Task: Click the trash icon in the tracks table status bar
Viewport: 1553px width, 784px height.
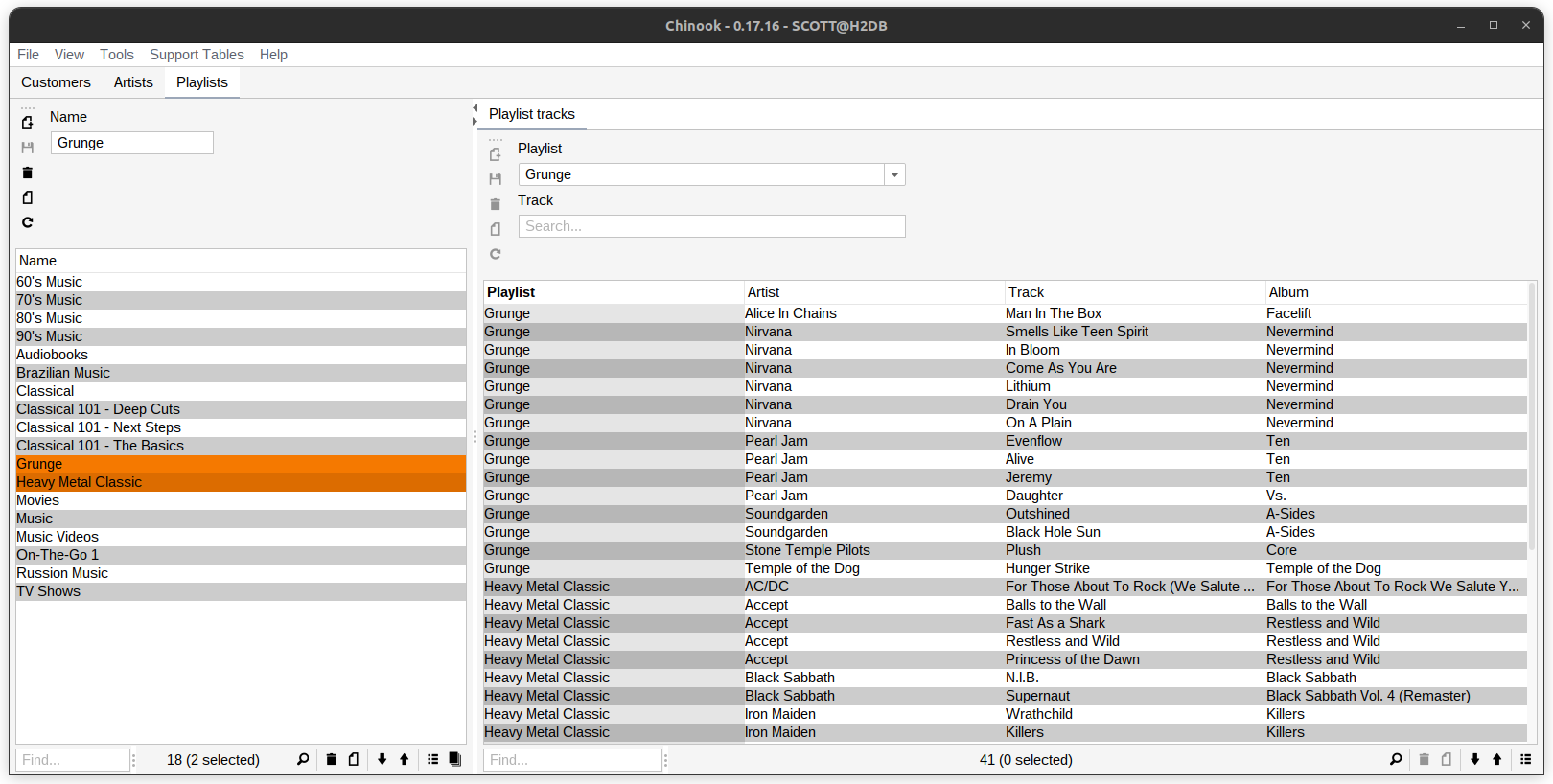Action: (1424, 759)
